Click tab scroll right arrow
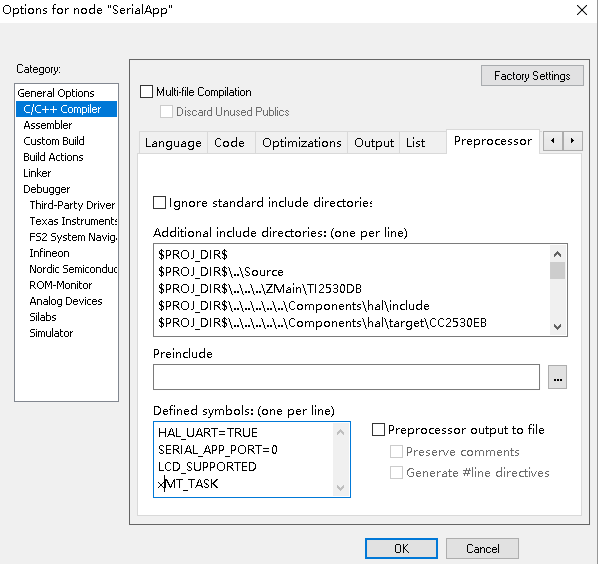Screen dimensions: 598x564 [x=572, y=141]
